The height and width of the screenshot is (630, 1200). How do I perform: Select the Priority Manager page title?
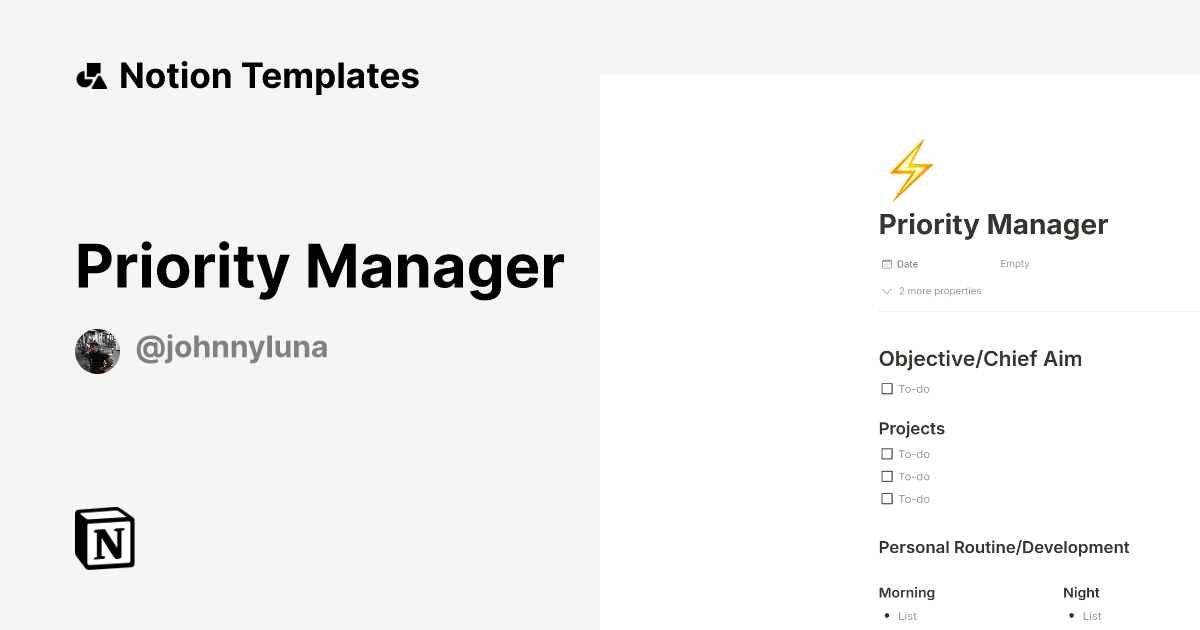pos(993,224)
